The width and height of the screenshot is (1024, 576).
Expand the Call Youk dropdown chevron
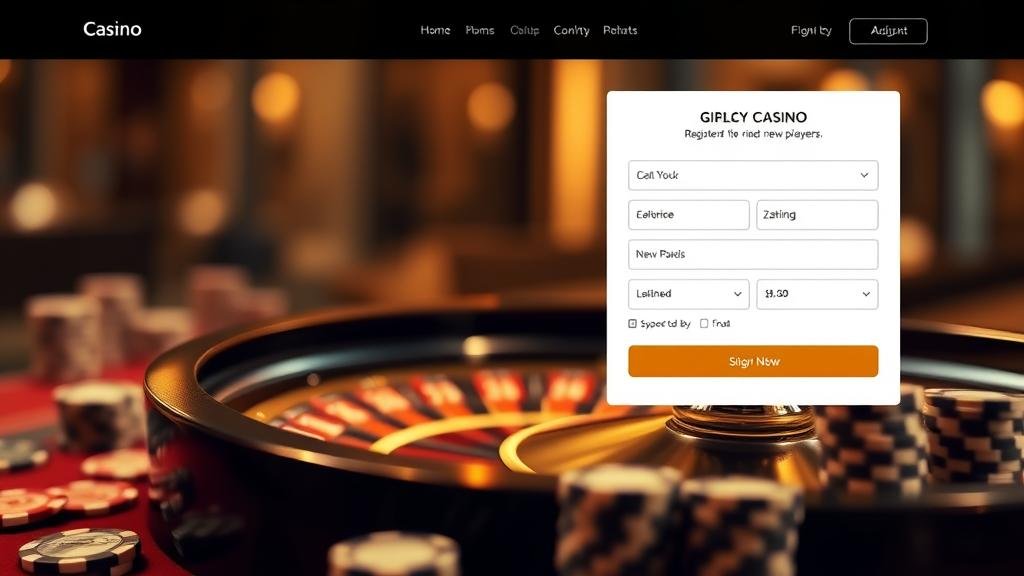[864, 175]
